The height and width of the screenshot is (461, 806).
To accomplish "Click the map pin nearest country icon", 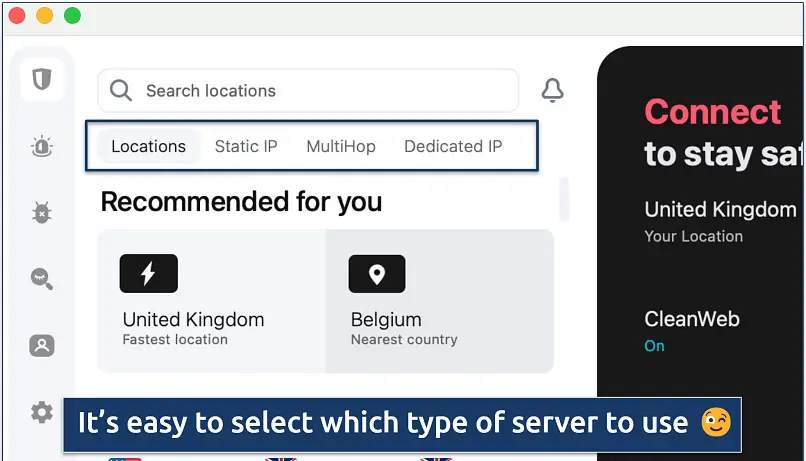I will pyautogui.click(x=377, y=273).
